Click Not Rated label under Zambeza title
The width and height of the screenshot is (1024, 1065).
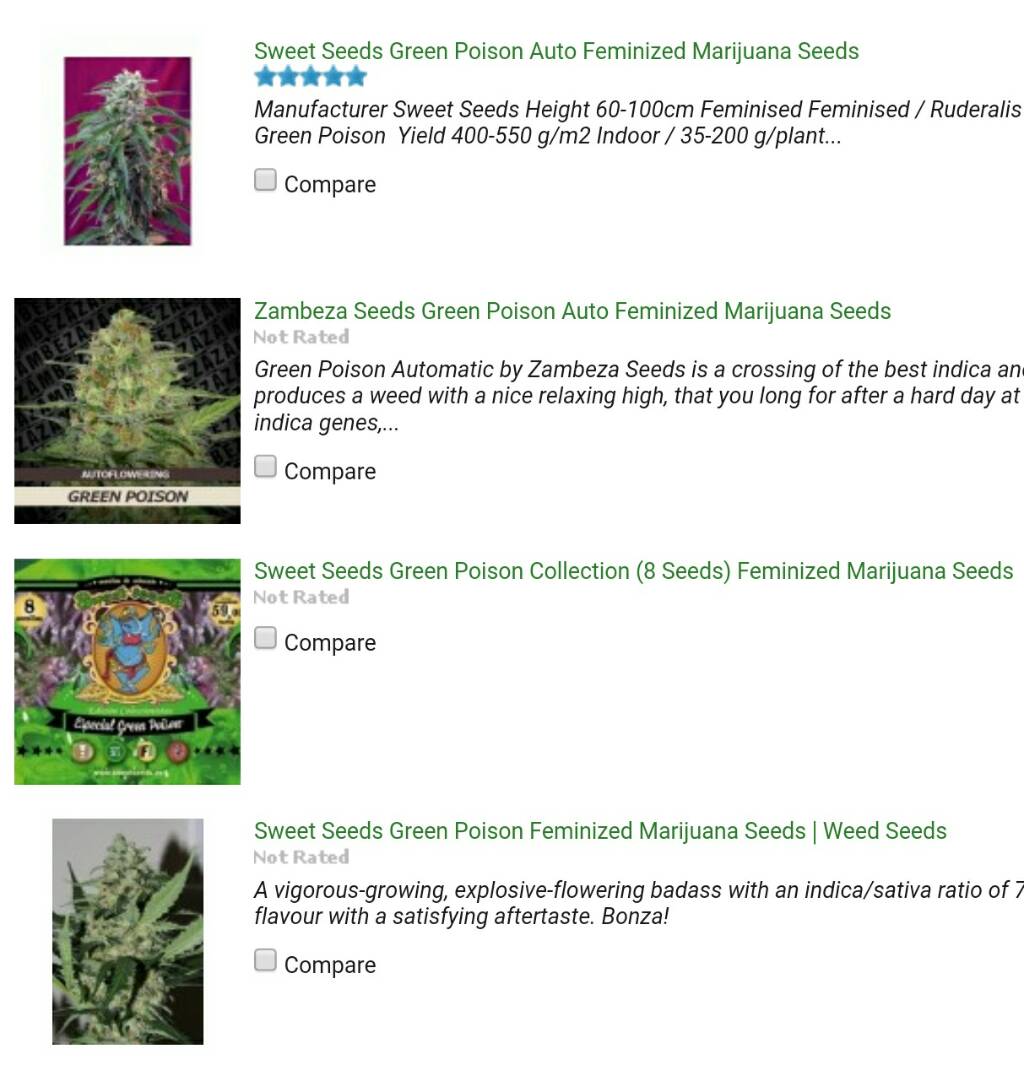pos(301,337)
